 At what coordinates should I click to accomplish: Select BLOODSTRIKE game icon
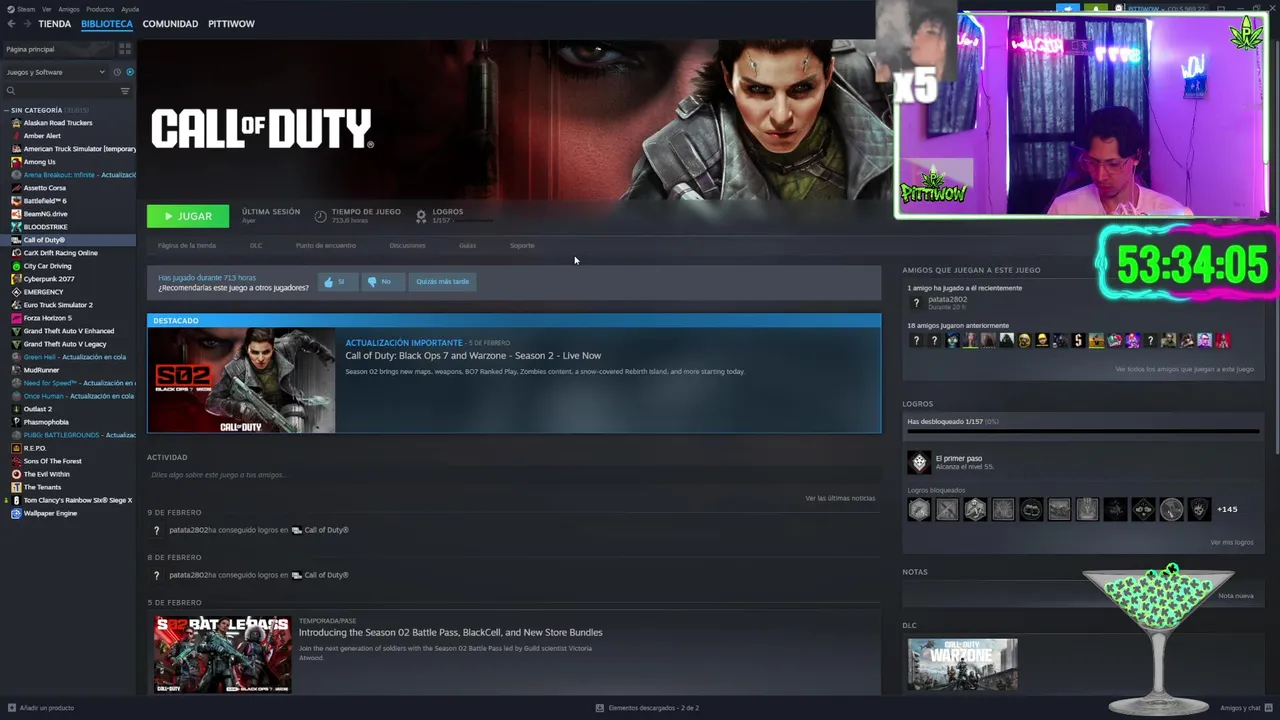click(16, 227)
